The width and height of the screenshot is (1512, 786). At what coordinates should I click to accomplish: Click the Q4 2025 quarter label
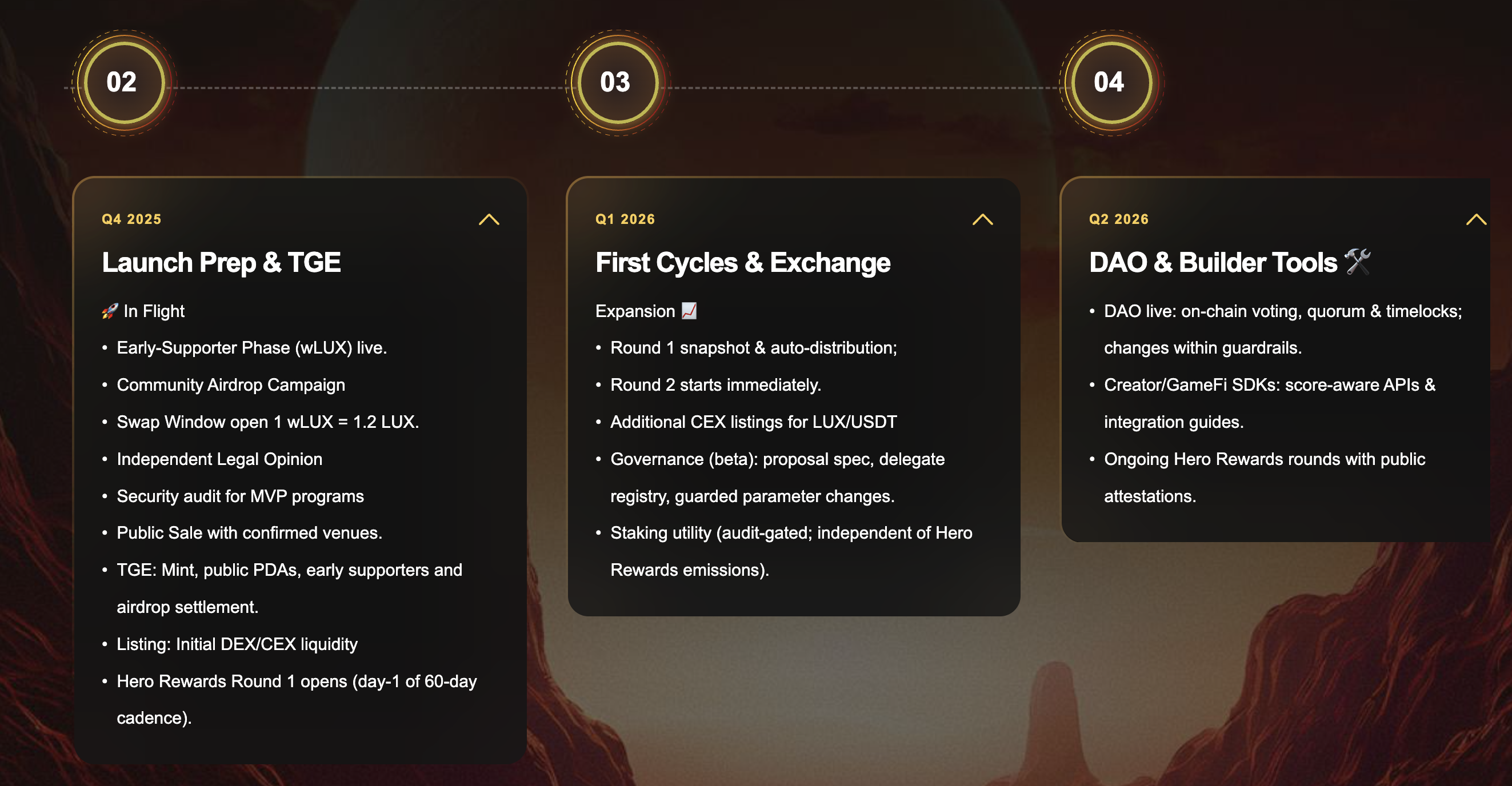point(131,219)
